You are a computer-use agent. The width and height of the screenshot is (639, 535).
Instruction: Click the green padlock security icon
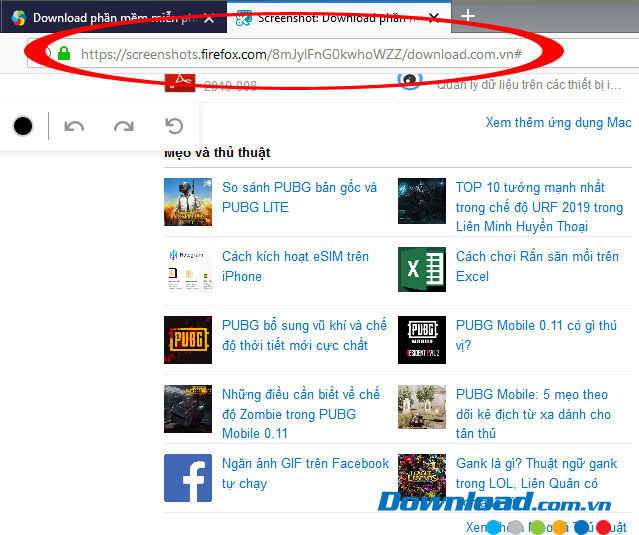point(64,53)
